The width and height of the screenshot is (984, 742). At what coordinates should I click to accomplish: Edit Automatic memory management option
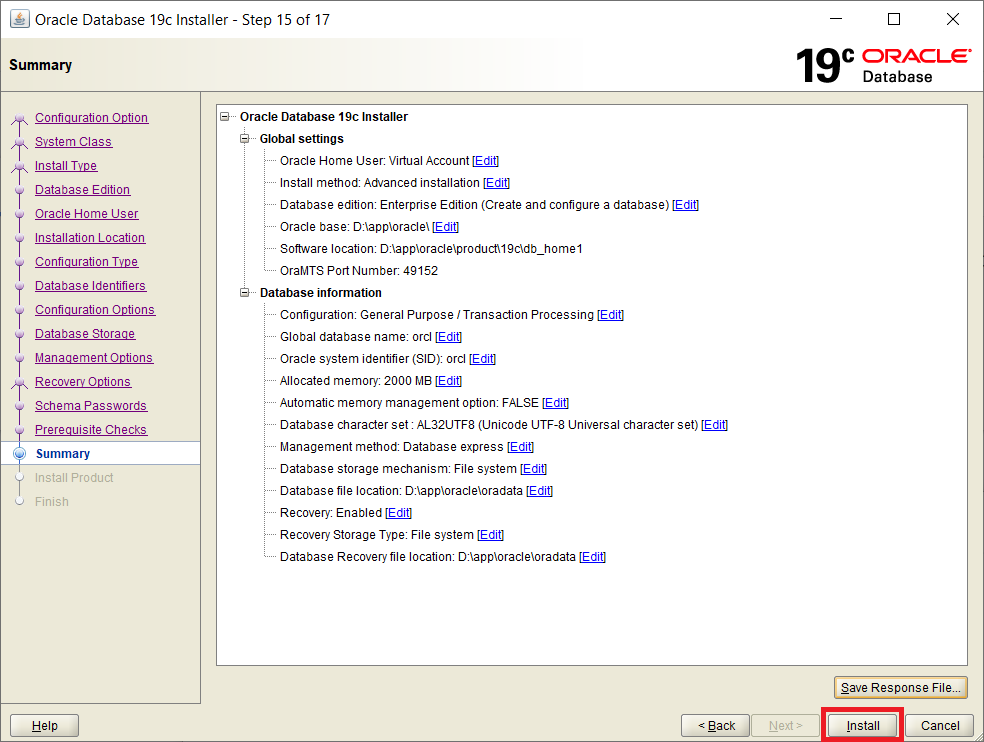click(555, 402)
